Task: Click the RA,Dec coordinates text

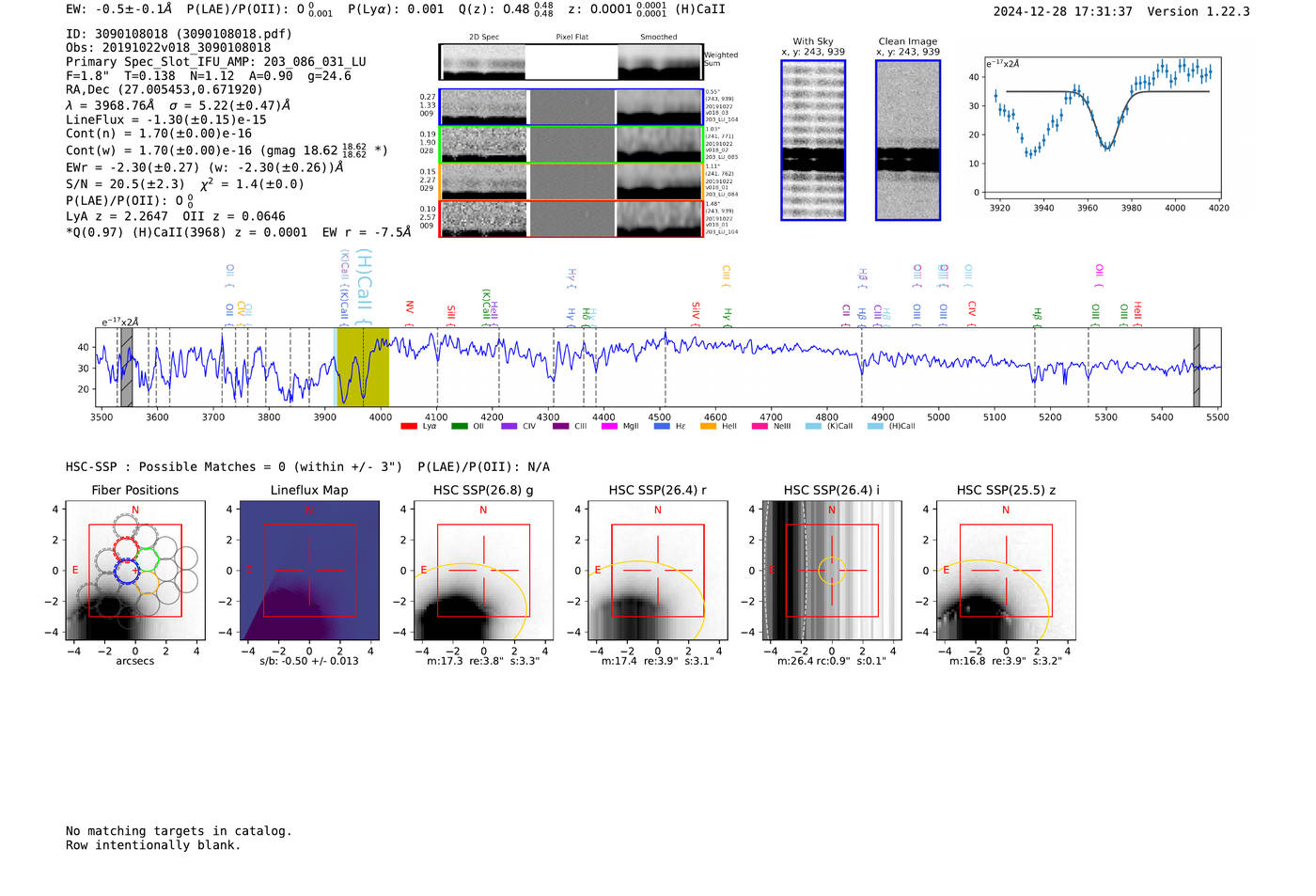Action: tap(164, 90)
